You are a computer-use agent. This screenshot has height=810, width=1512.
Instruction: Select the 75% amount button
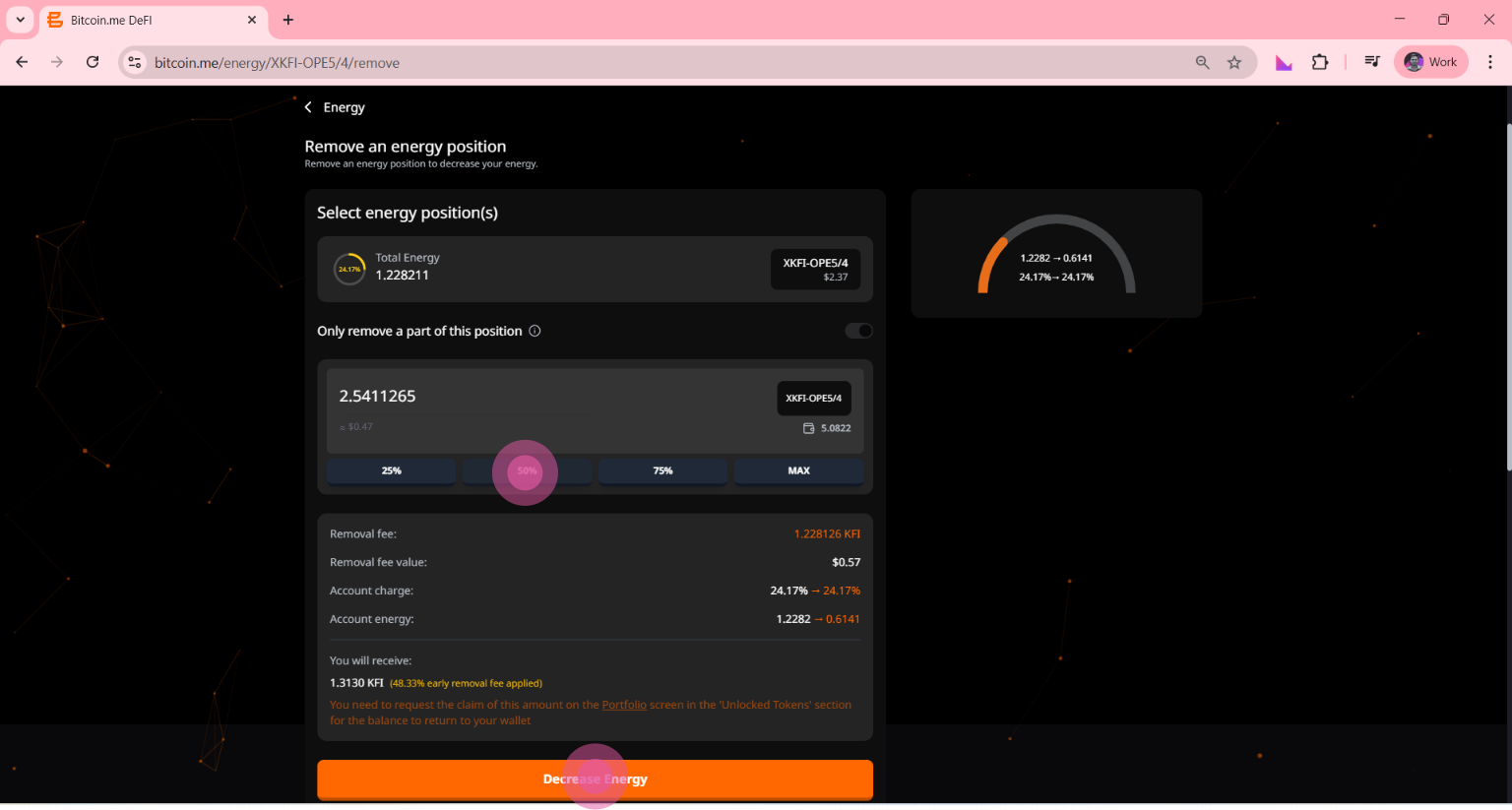click(x=662, y=470)
